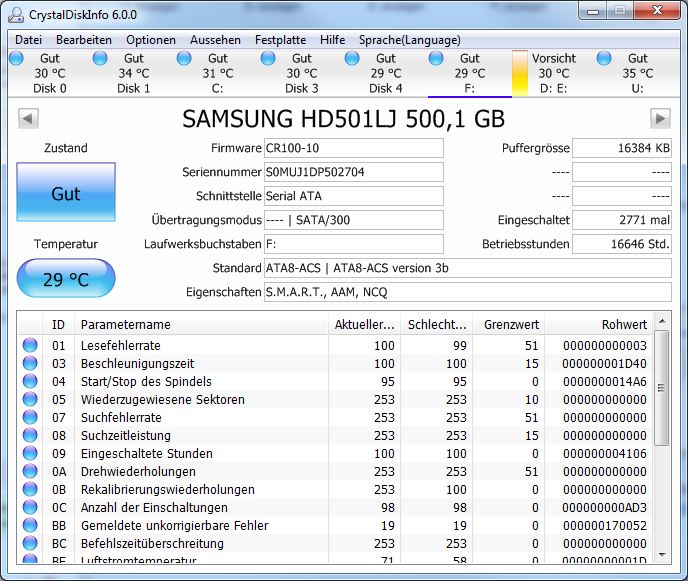The height and width of the screenshot is (581, 688).
Task: Click status dot for Befehlszeitüberschreitung row
Action: pos(30,543)
